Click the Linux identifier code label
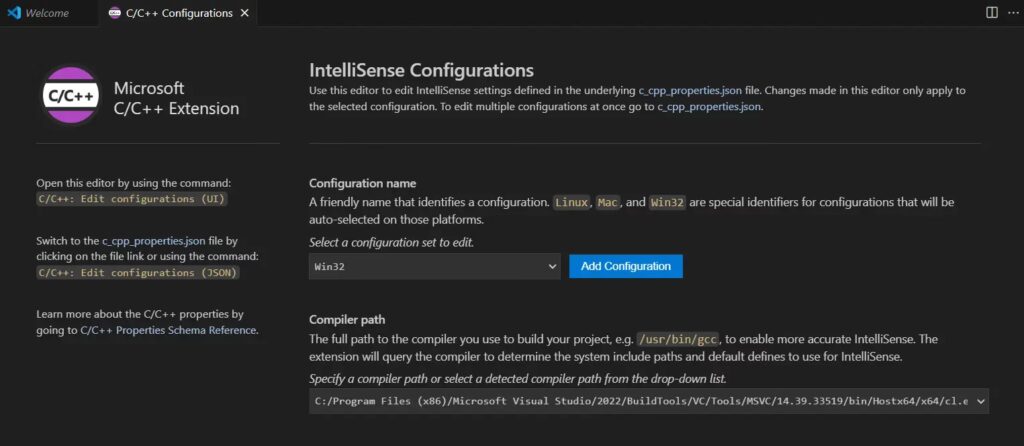This screenshot has width=1024, height=446. pyautogui.click(x=573, y=202)
